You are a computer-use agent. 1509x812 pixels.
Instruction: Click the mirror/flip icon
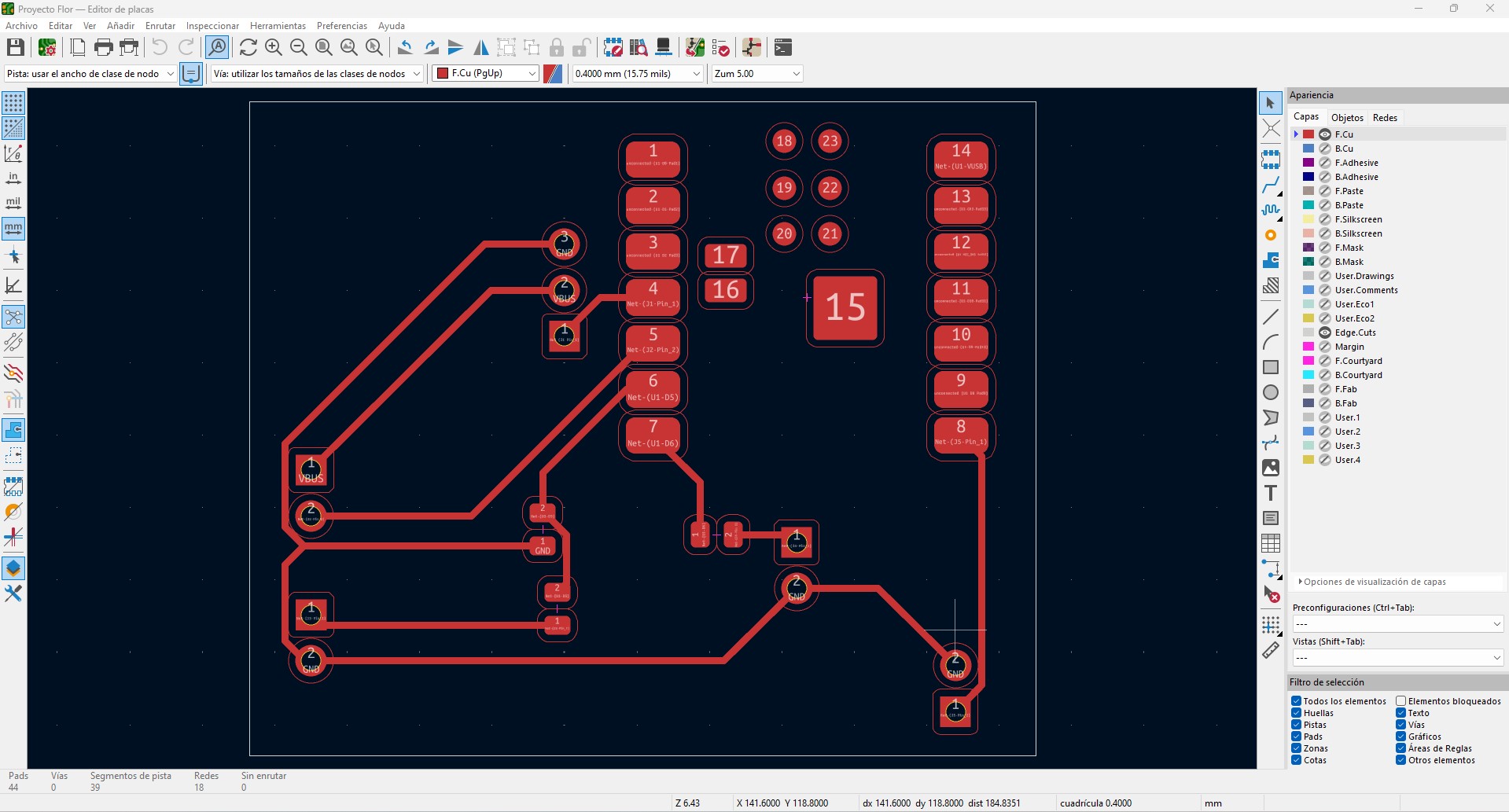[x=481, y=47]
